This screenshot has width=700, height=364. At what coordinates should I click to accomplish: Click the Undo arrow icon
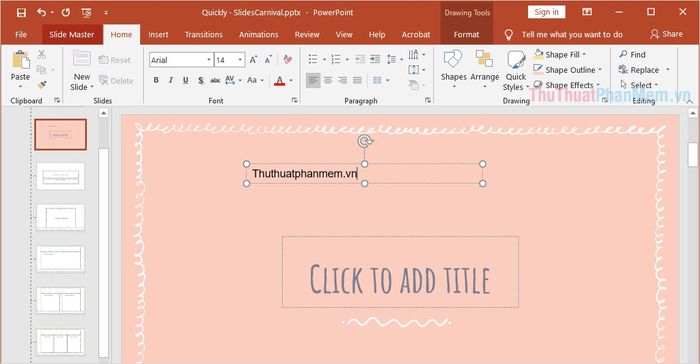(x=42, y=13)
